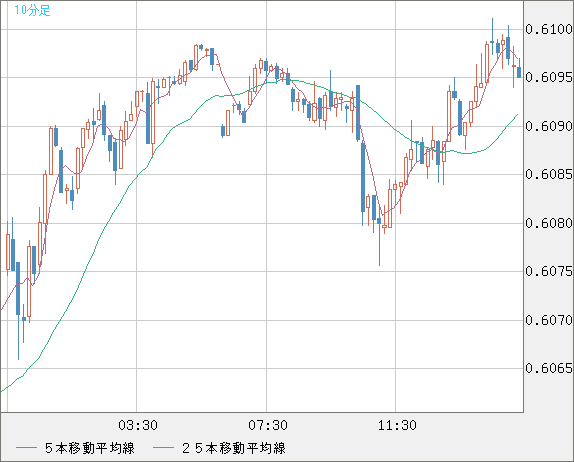This screenshot has width=574, height=462.
Task: Click the 25本移動平均線 legend label
Action: click(x=234, y=448)
